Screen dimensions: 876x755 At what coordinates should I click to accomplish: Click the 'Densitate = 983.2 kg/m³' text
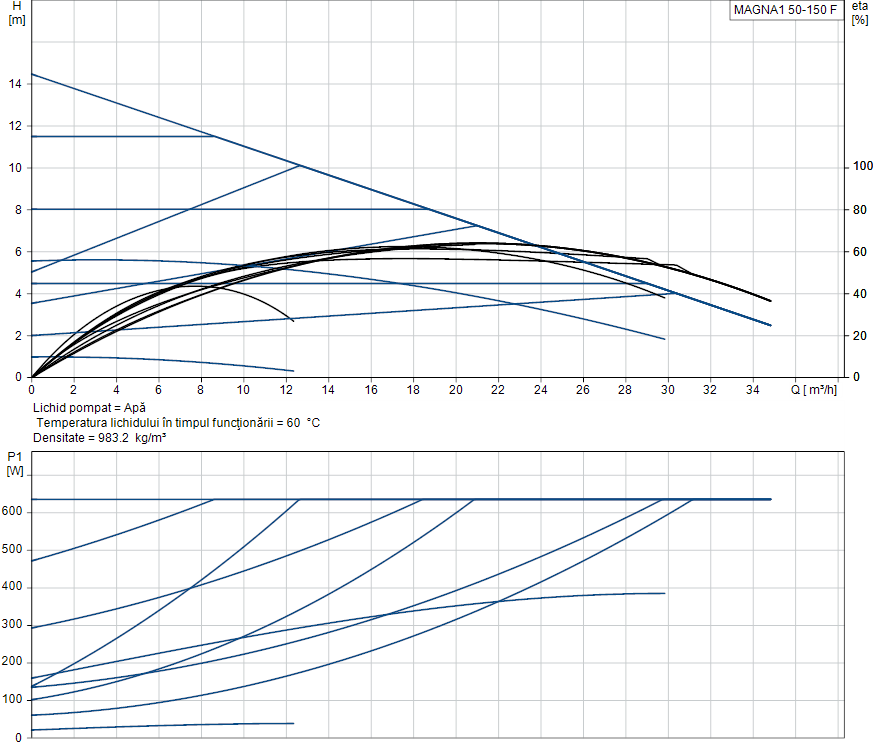point(99,438)
